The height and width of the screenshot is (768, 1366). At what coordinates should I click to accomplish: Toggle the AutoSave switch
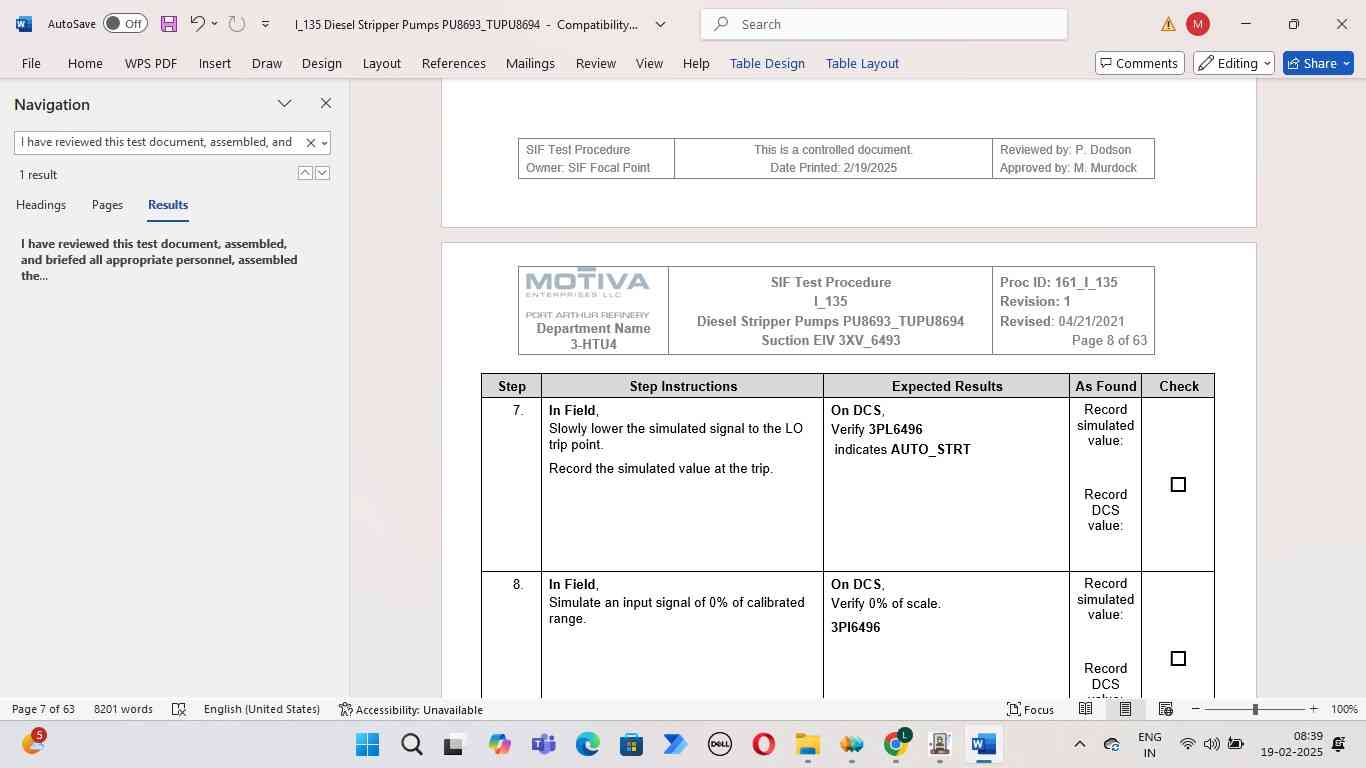[125, 24]
